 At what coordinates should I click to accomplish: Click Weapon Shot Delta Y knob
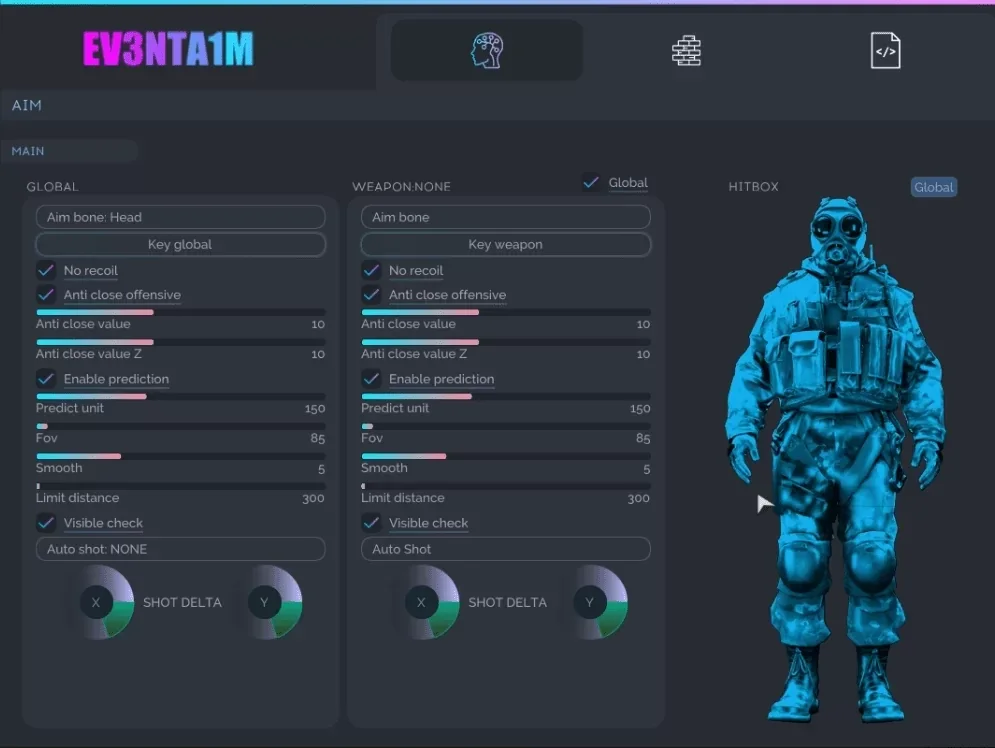pos(590,602)
